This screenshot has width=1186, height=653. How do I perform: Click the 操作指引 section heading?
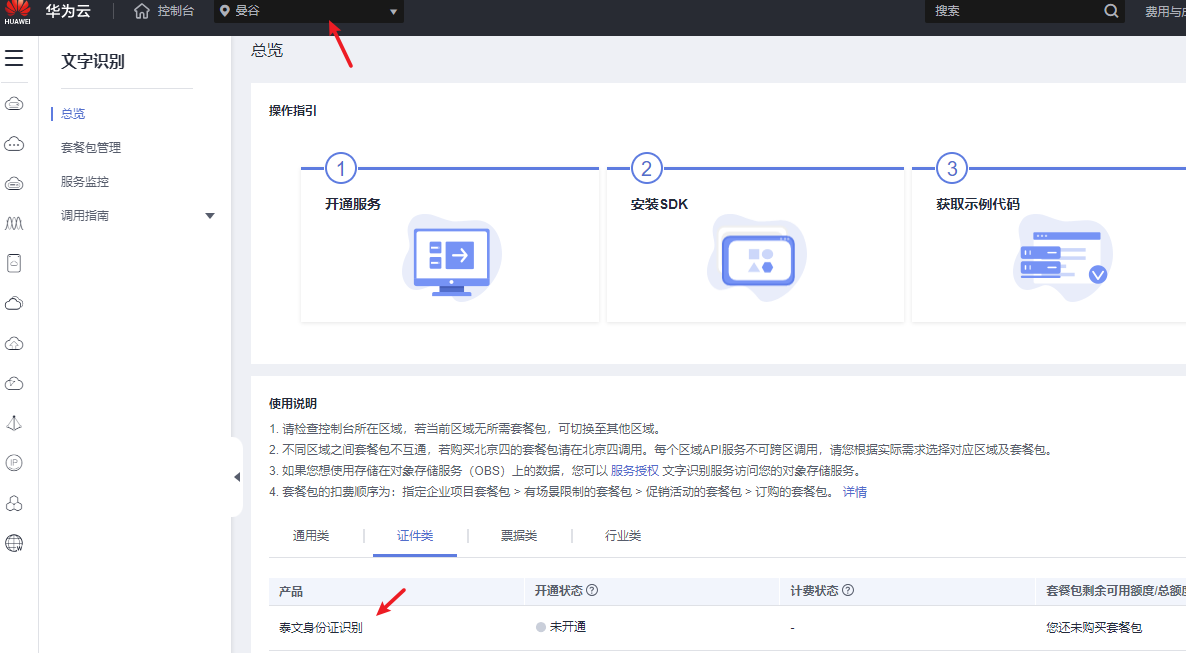point(293,110)
